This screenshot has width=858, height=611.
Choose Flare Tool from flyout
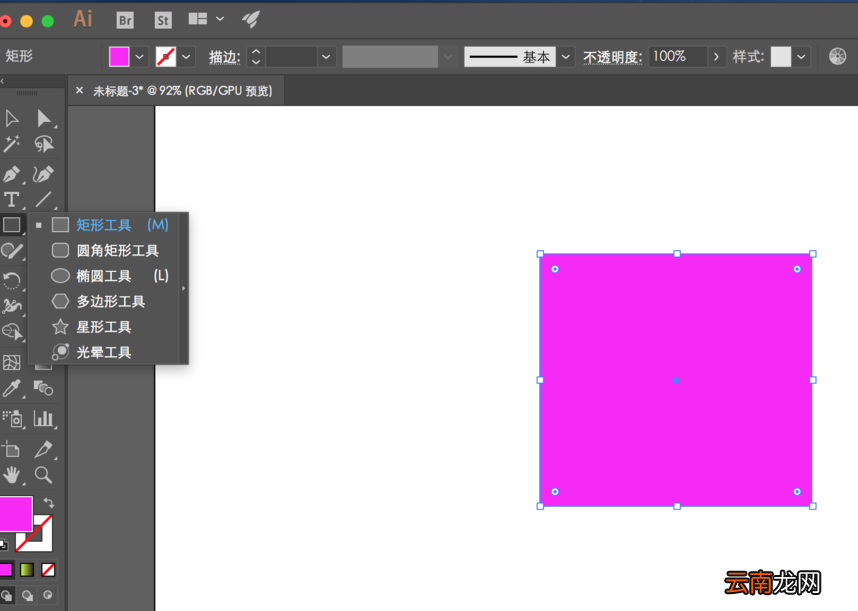click(x=108, y=352)
